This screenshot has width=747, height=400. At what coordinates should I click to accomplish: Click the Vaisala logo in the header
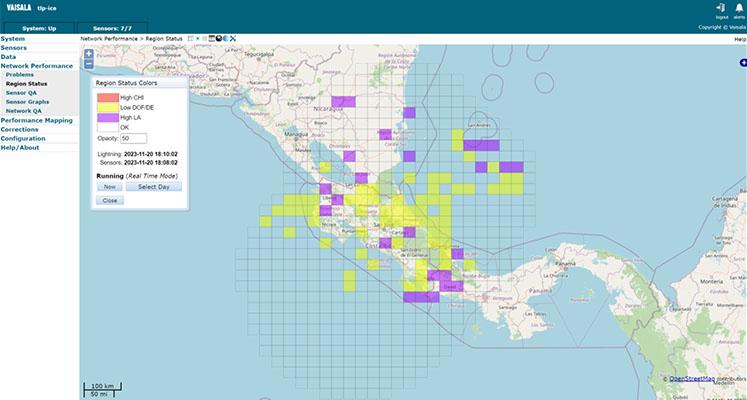[x=21, y=8]
